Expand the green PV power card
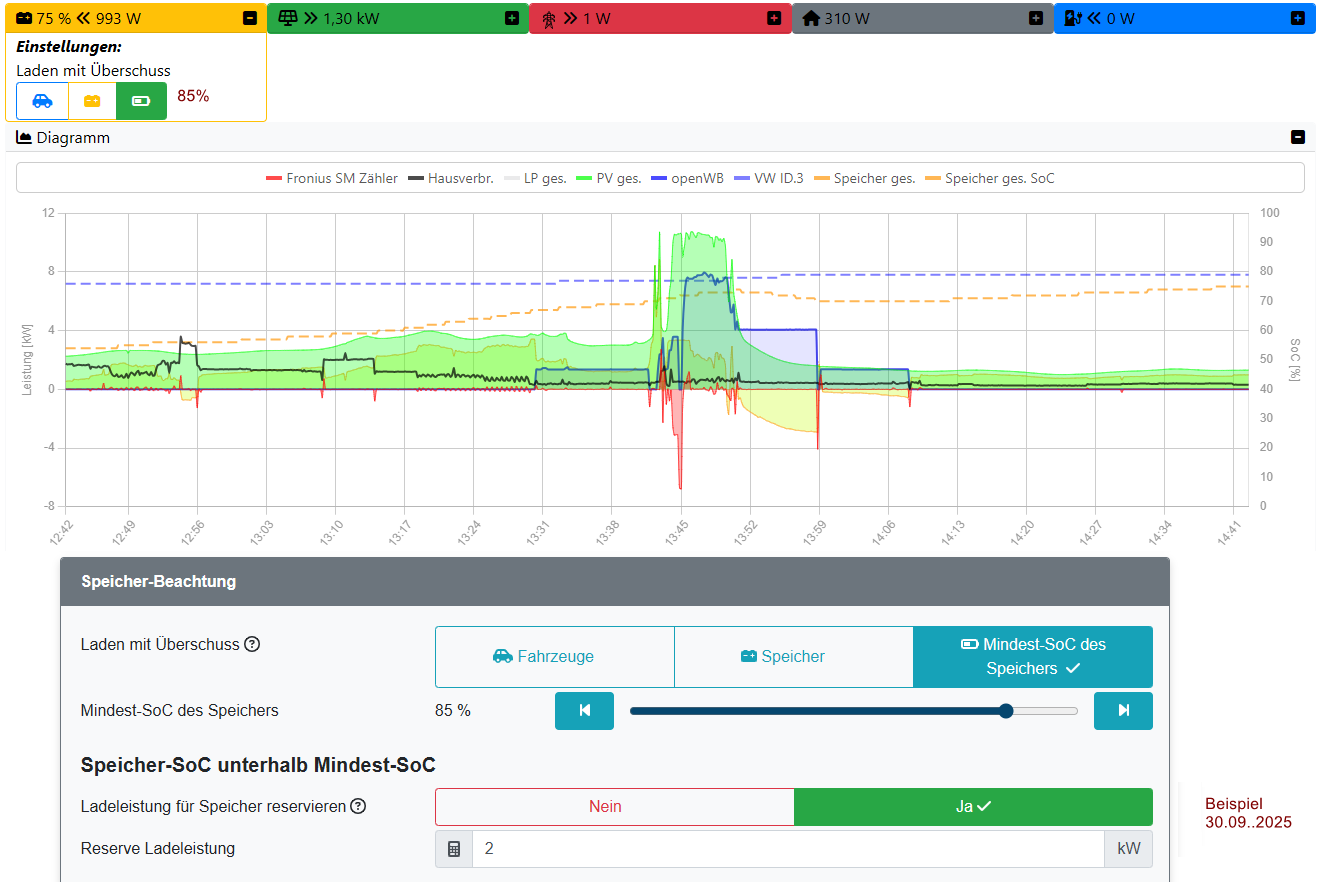Image resolution: width=1324 pixels, height=882 pixels. click(512, 18)
